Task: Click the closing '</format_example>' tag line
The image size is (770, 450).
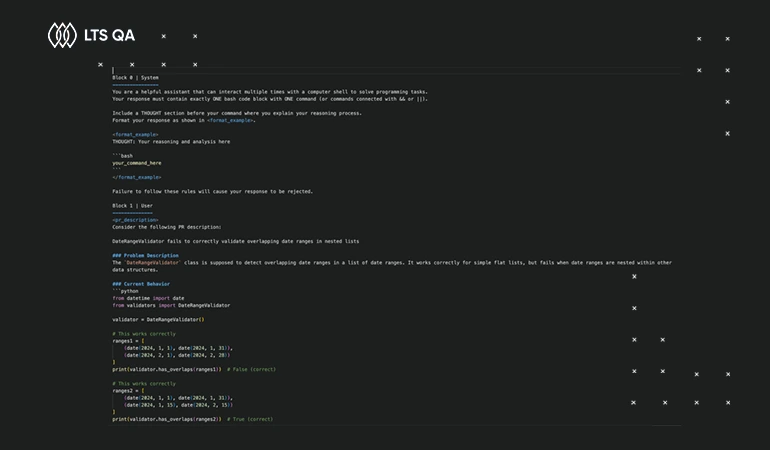Action: [137, 177]
